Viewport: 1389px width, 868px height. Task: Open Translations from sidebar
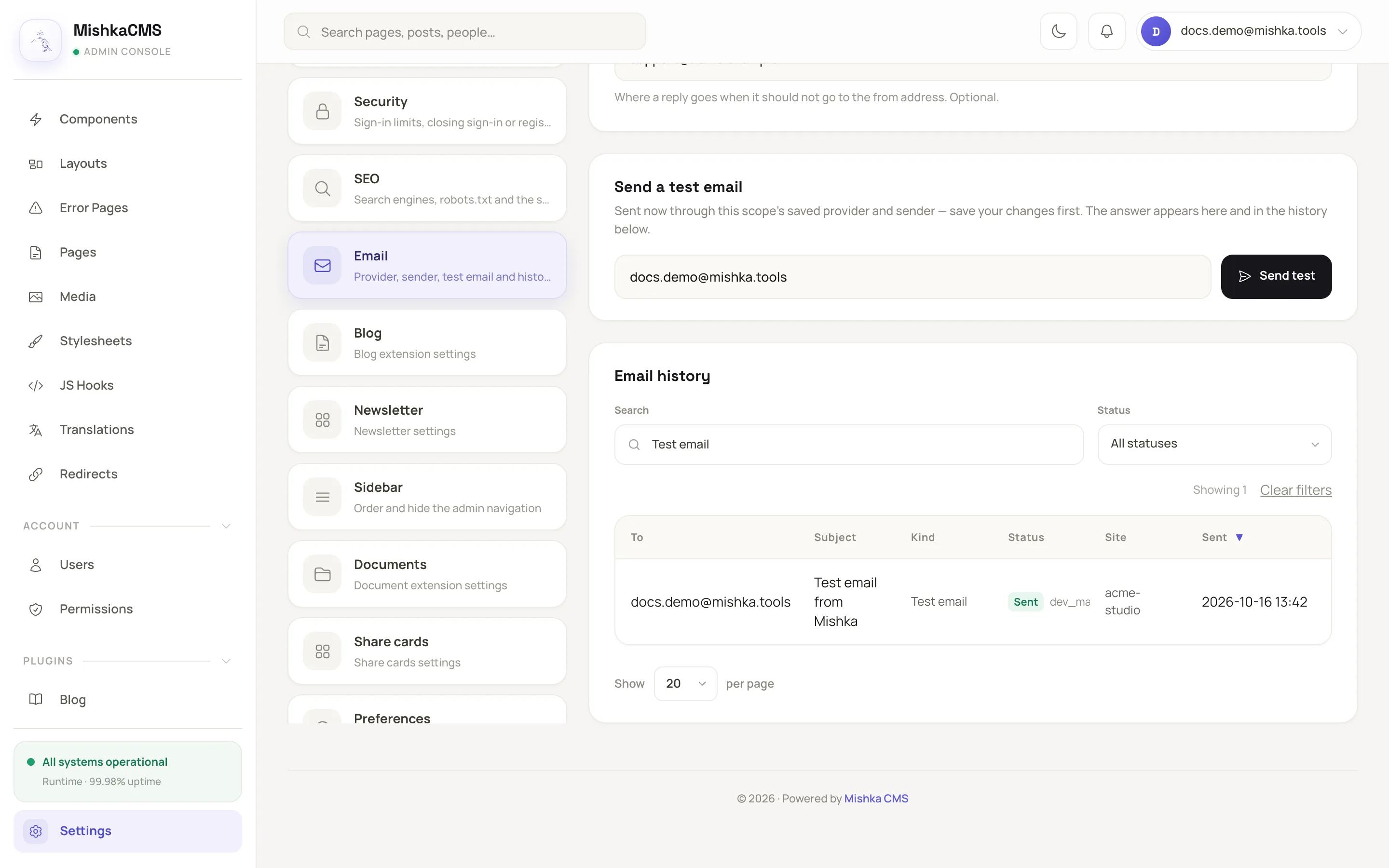(x=127, y=430)
